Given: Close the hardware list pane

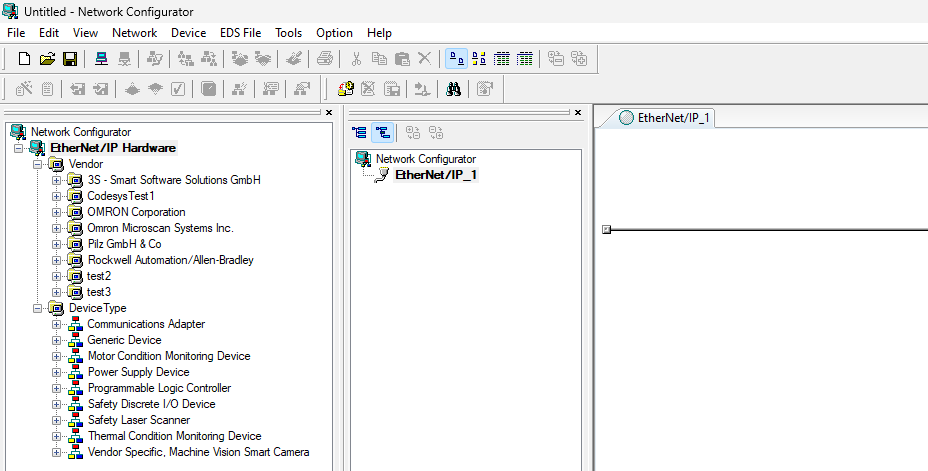Looking at the screenshot, I should 329,112.
